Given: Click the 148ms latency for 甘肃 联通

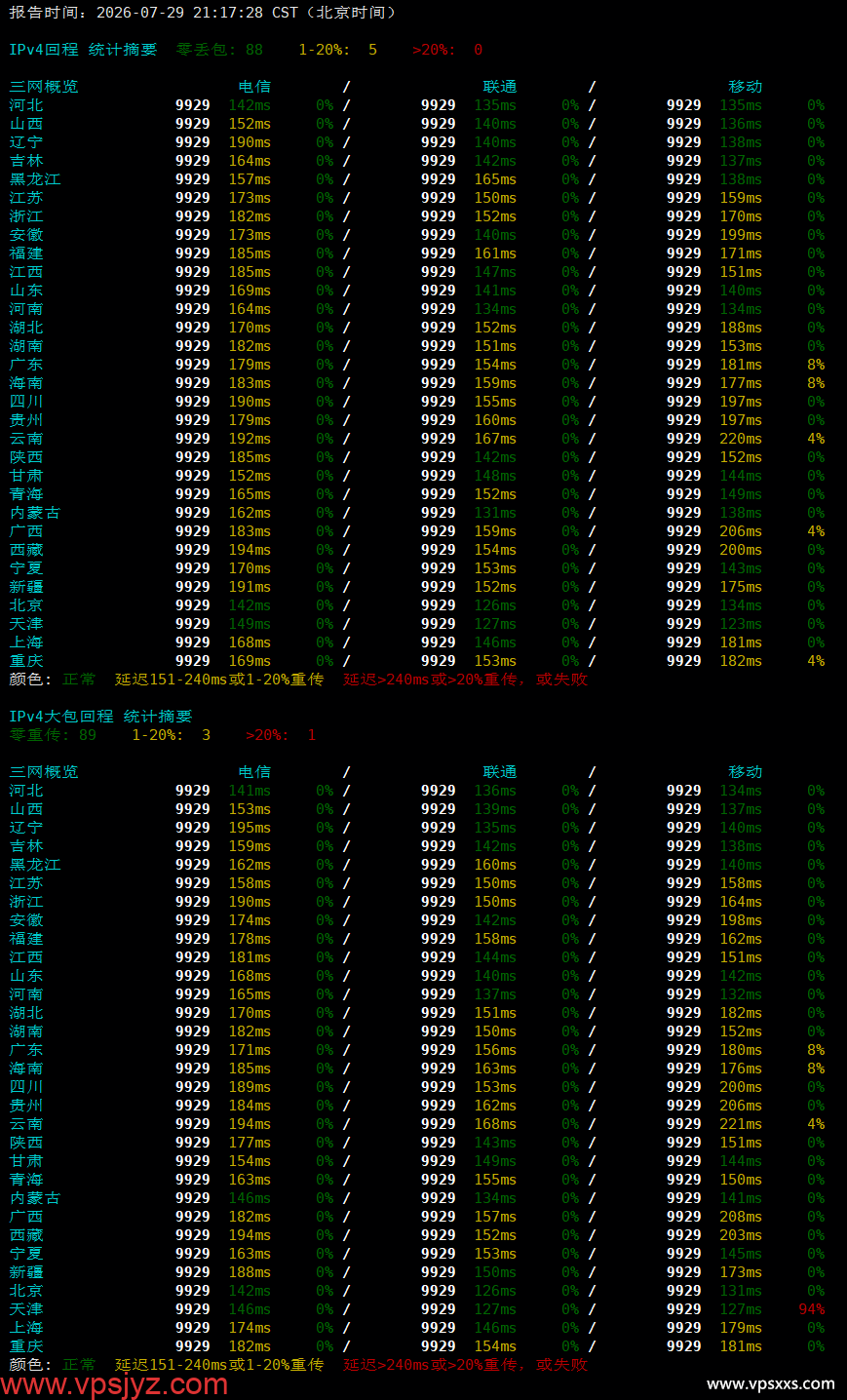Looking at the screenshot, I should 495,476.
